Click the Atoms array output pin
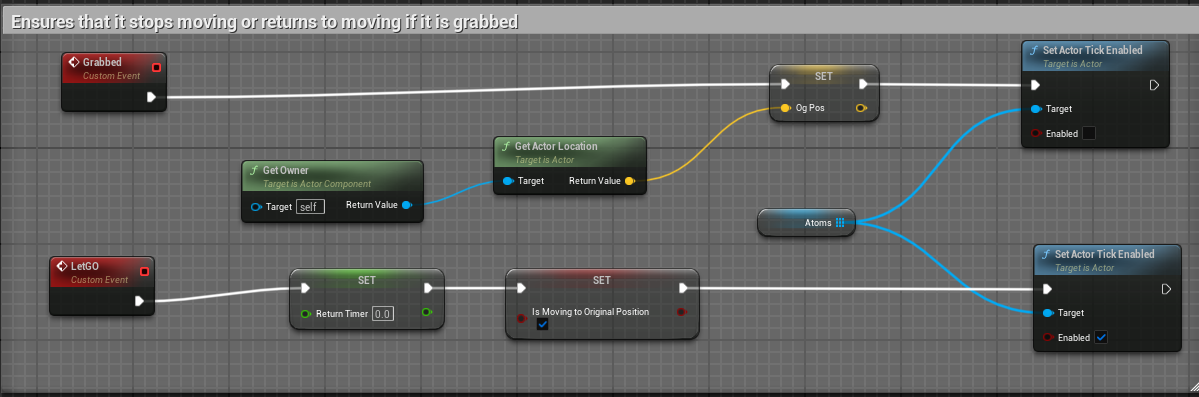Image resolution: width=1199 pixels, height=397 pixels. (840, 223)
